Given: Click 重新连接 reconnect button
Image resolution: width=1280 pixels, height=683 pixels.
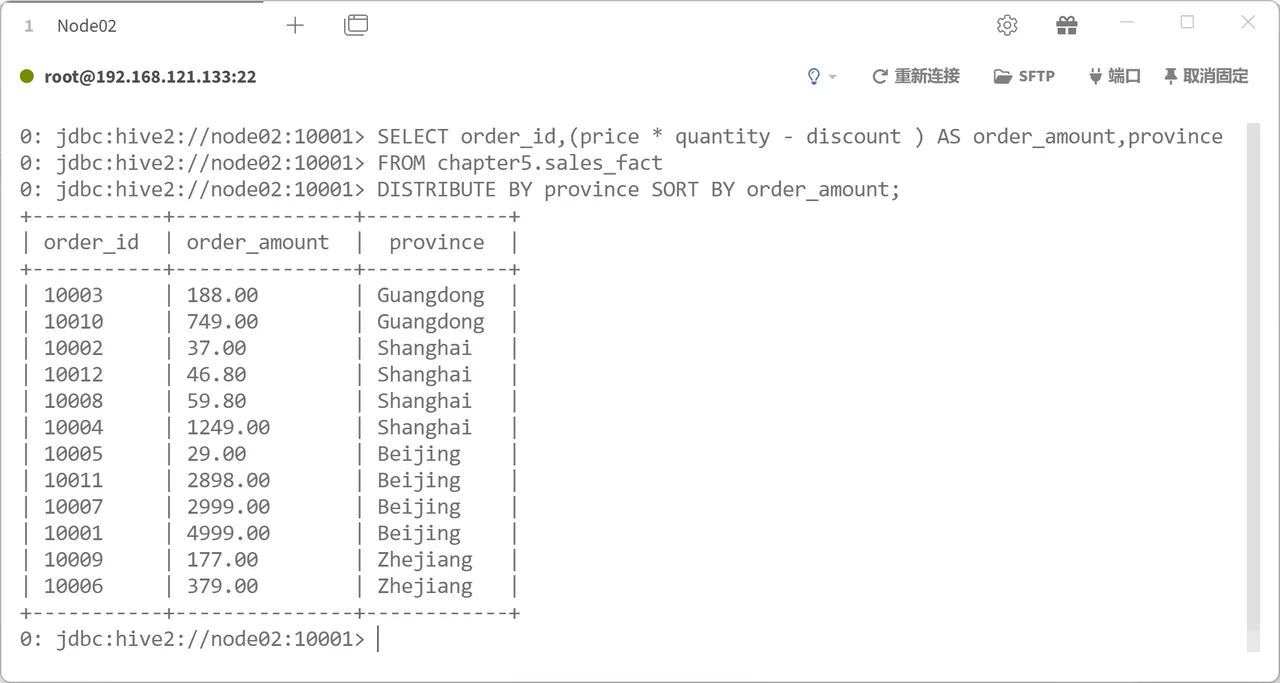Looking at the screenshot, I should (x=916, y=76).
